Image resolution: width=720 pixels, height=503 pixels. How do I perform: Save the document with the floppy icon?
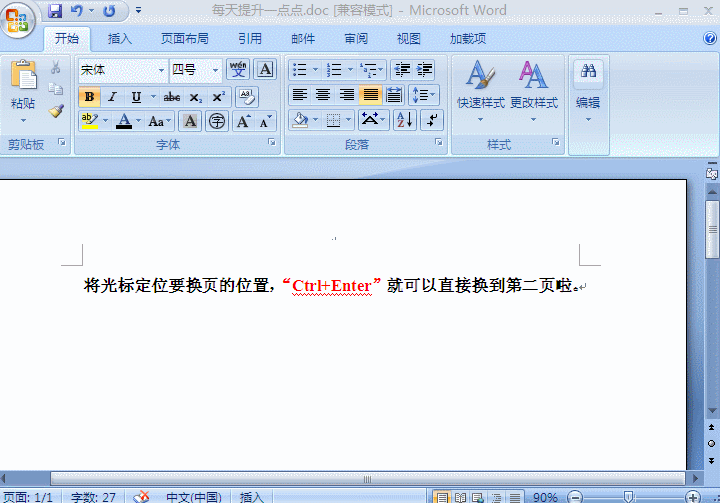click(x=55, y=11)
